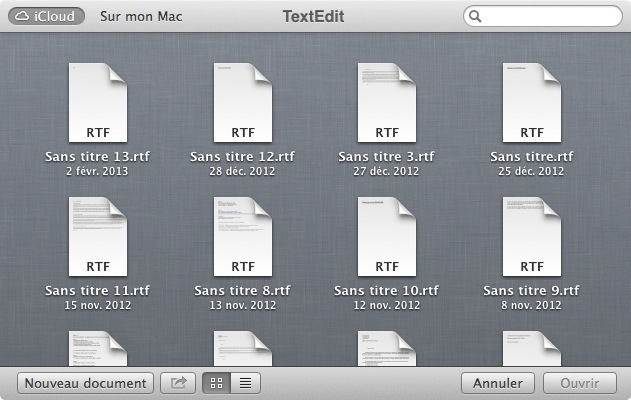The image size is (631, 400).
Task: Select Sans titre 3.rtf document icon
Action: coord(387,103)
